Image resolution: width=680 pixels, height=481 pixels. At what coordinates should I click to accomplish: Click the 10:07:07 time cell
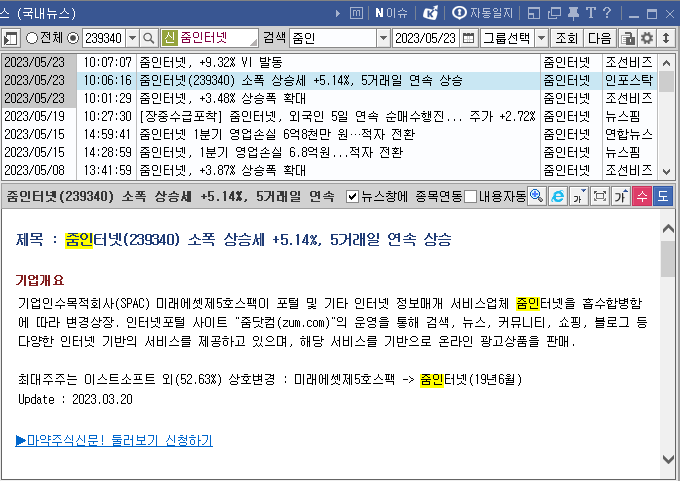coord(107,62)
